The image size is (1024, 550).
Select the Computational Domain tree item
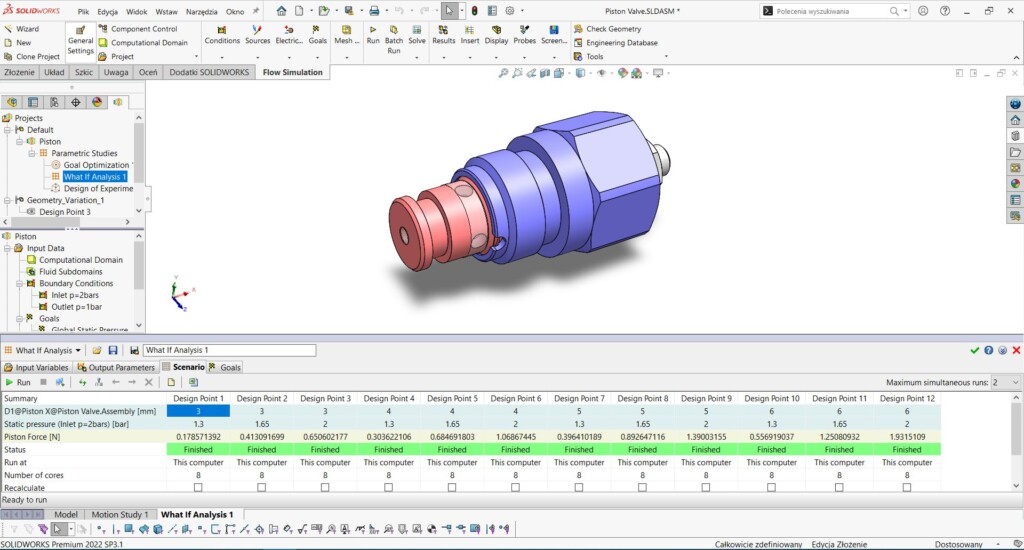coord(80,260)
